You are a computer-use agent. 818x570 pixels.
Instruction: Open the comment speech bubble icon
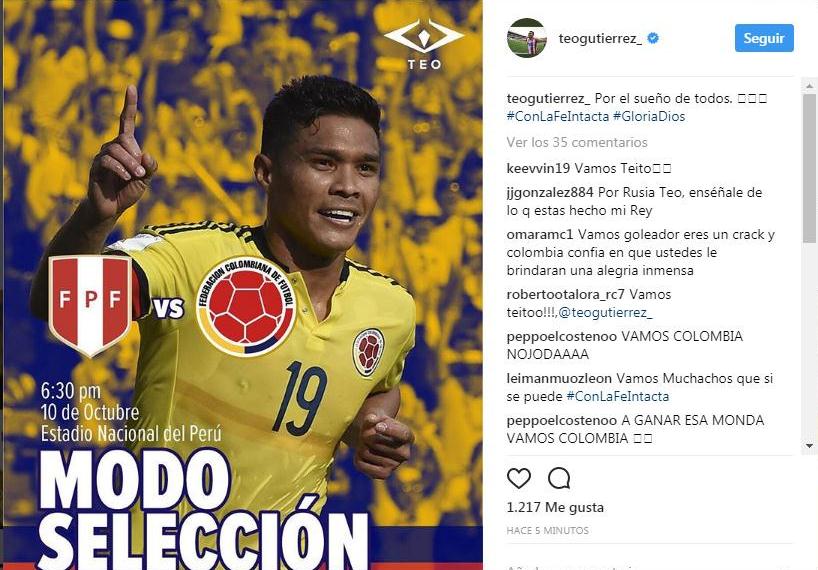[x=559, y=478]
